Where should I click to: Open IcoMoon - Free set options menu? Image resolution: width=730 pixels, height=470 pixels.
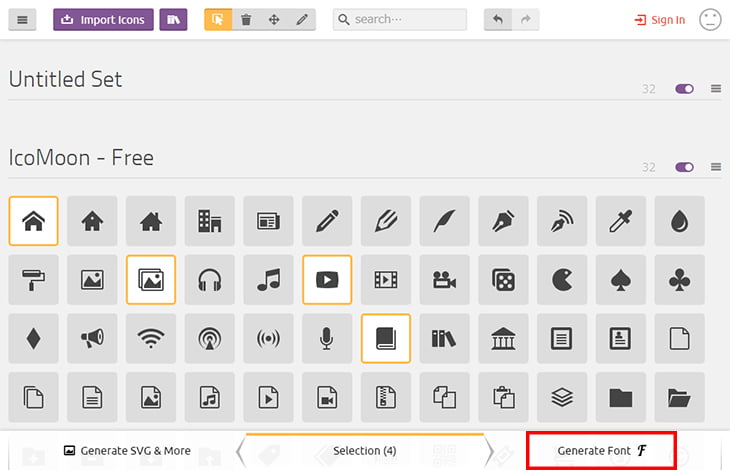(715, 167)
